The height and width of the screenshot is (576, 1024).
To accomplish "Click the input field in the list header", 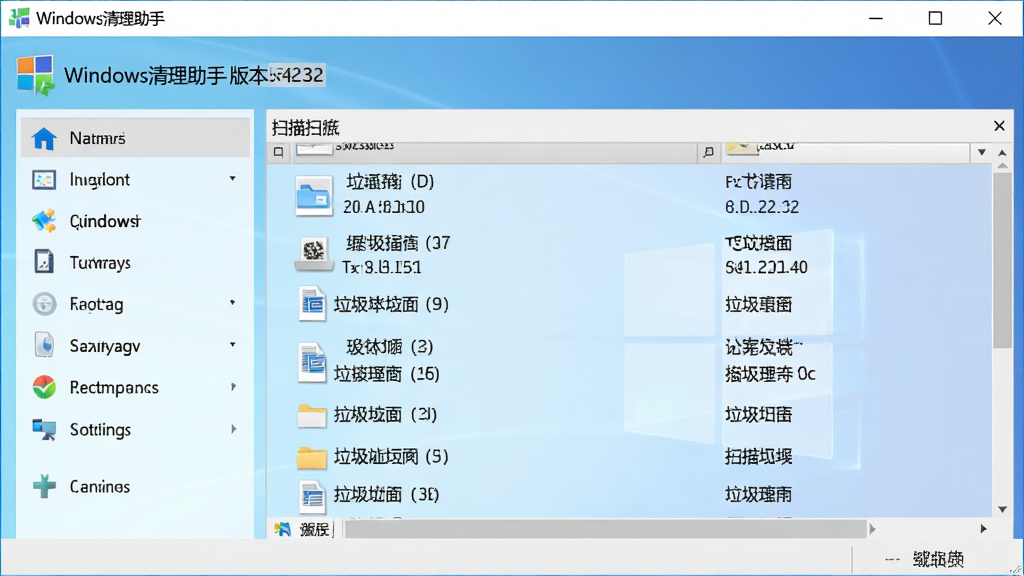I will click(495, 152).
